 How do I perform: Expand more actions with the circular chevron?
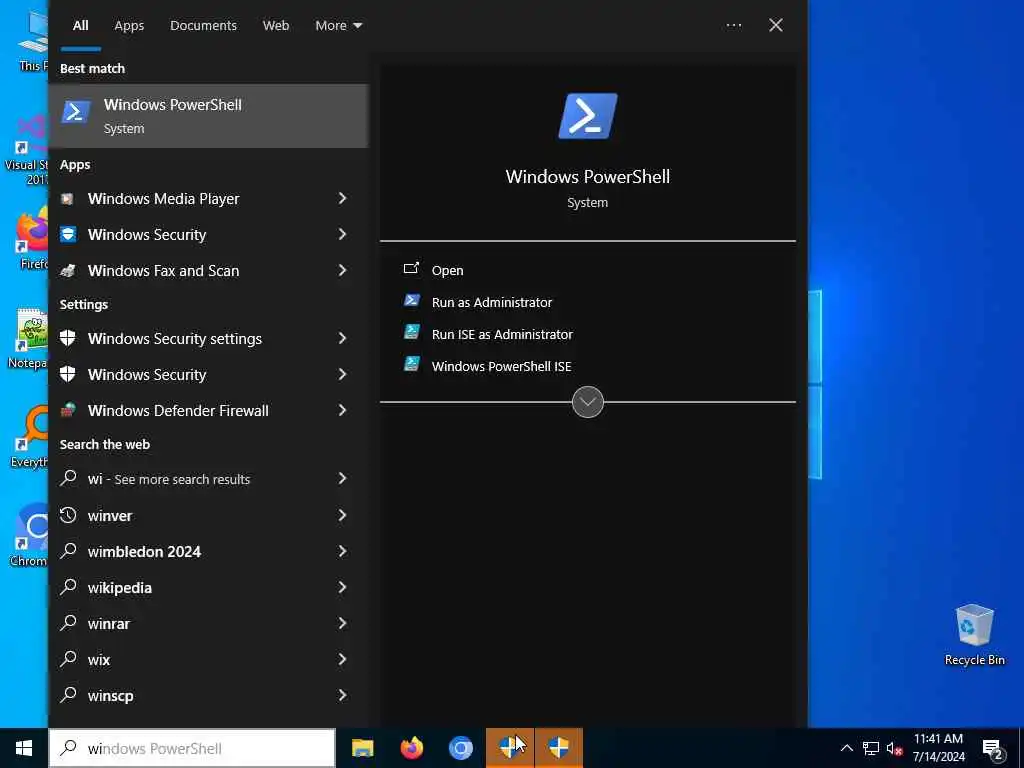588,402
